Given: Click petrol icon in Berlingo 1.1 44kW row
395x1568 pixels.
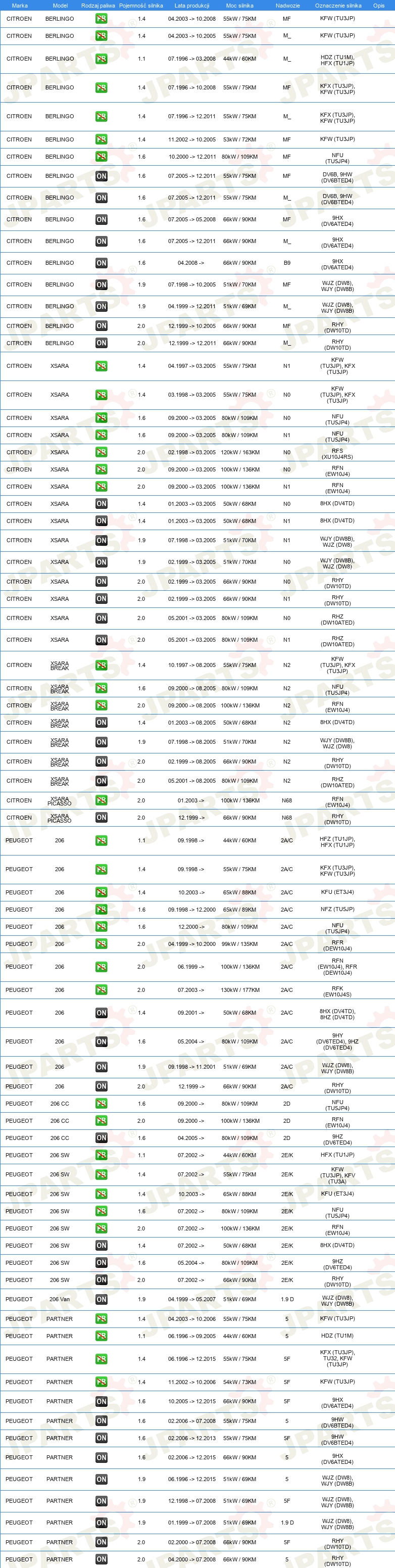Looking at the screenshot, I should [x=101, y=59].
